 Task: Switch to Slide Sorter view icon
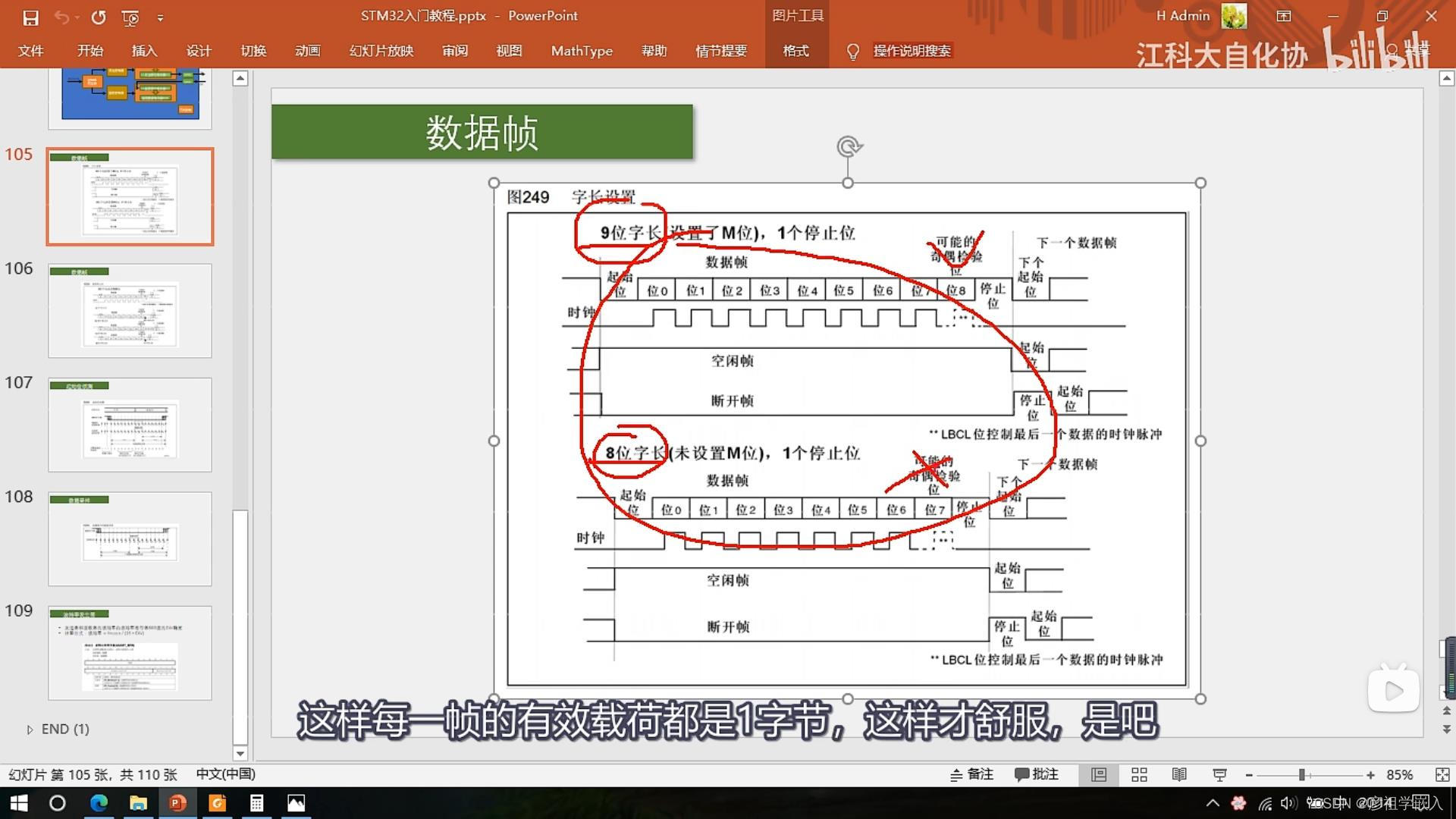click(1139, 774)
